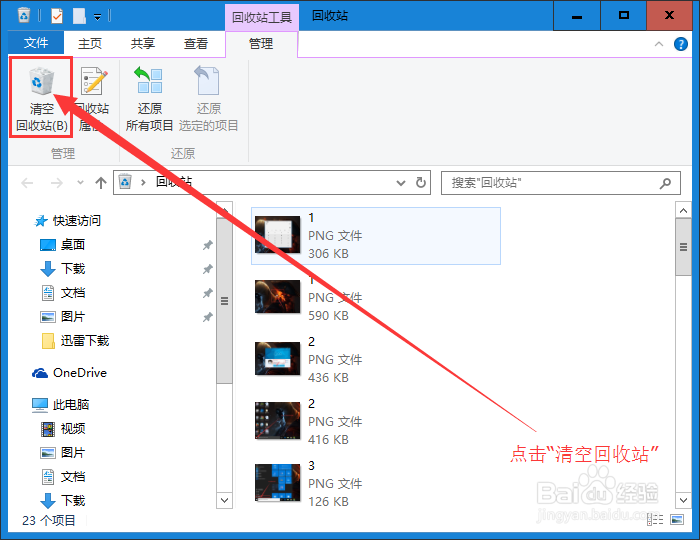
Task: Select file 1 PNG 590 KB
Action: 376,298
